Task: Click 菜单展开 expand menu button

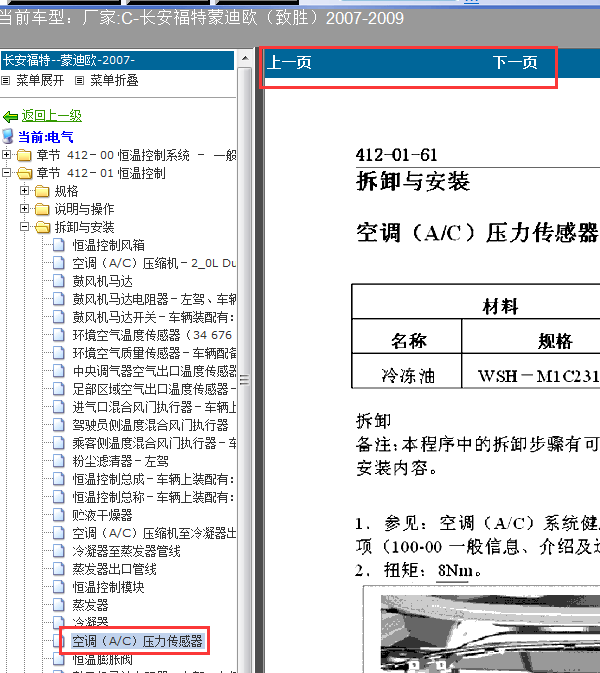Action: [x=39, y=80]
